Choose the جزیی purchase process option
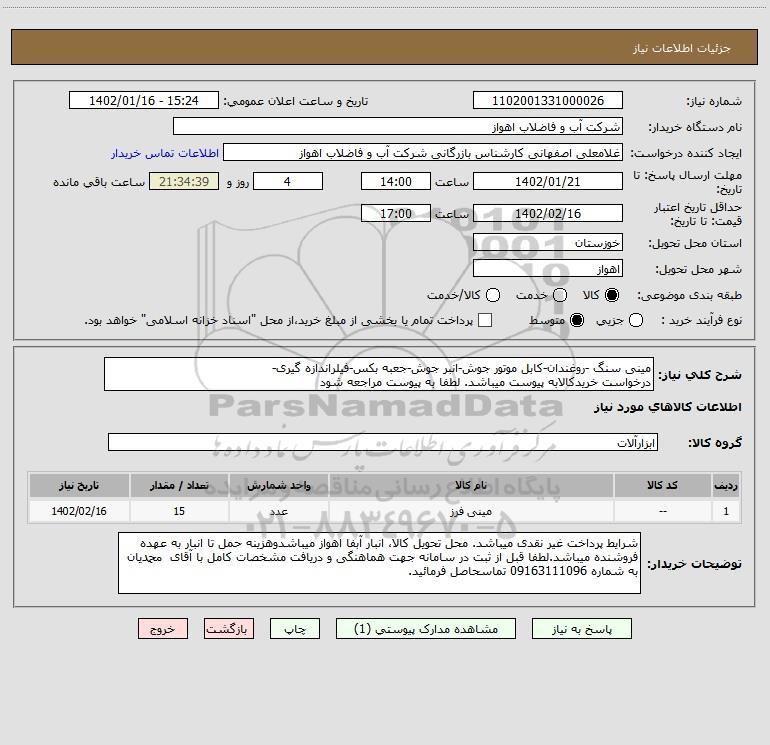 pyautogui.click(x=636, y=320)
